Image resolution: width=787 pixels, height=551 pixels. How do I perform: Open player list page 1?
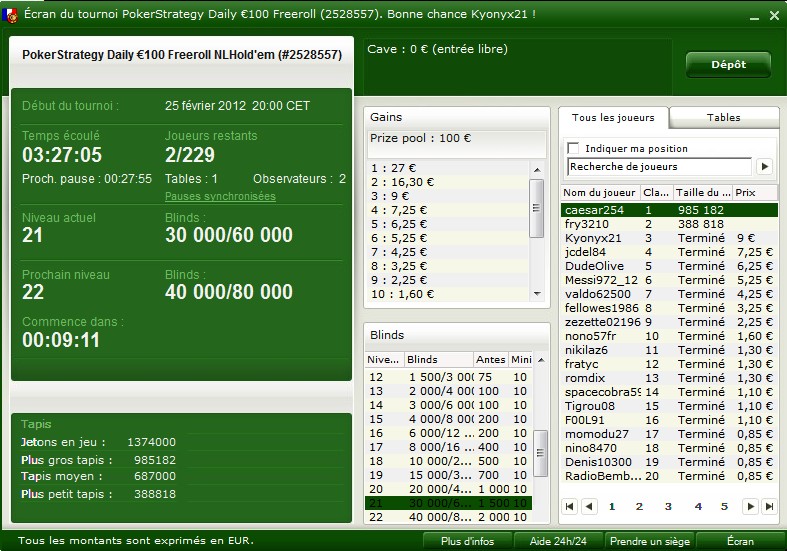(x=612, y=506)
